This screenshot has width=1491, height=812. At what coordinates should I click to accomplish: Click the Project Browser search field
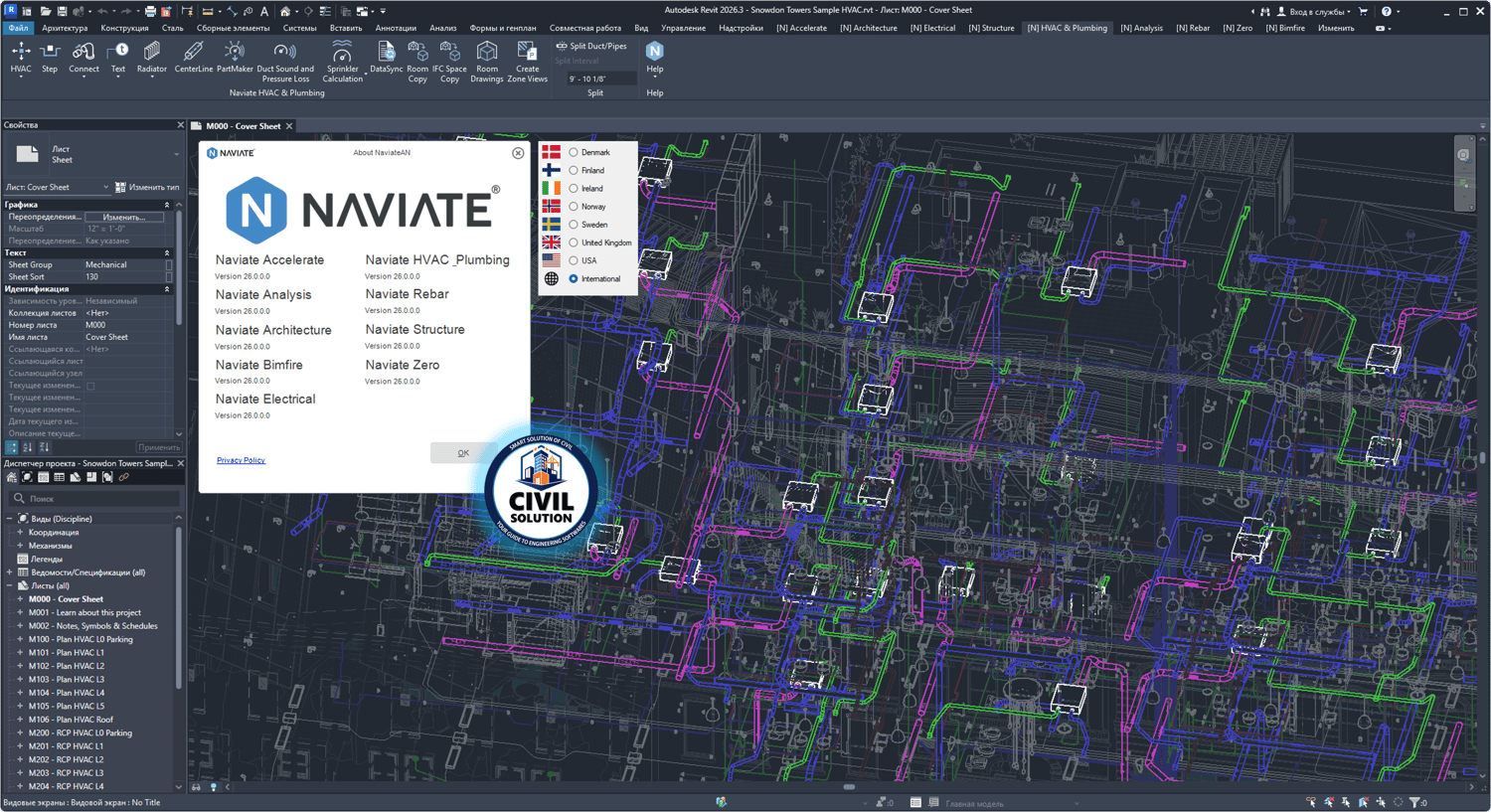pyautogui.click(x=94, y=499)
